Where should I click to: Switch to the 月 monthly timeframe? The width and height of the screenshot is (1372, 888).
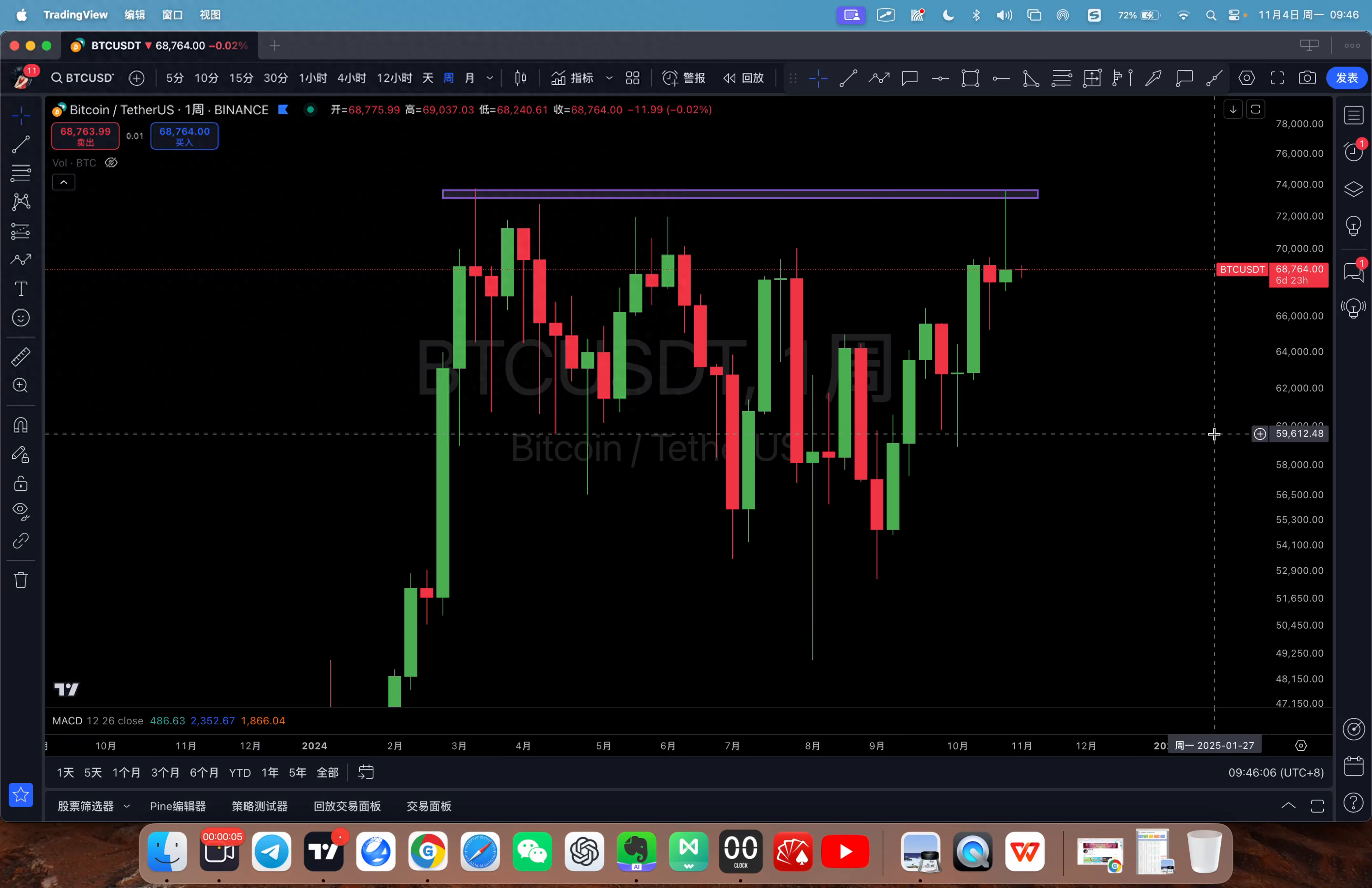pyautogui.click(x=470, y=78)
